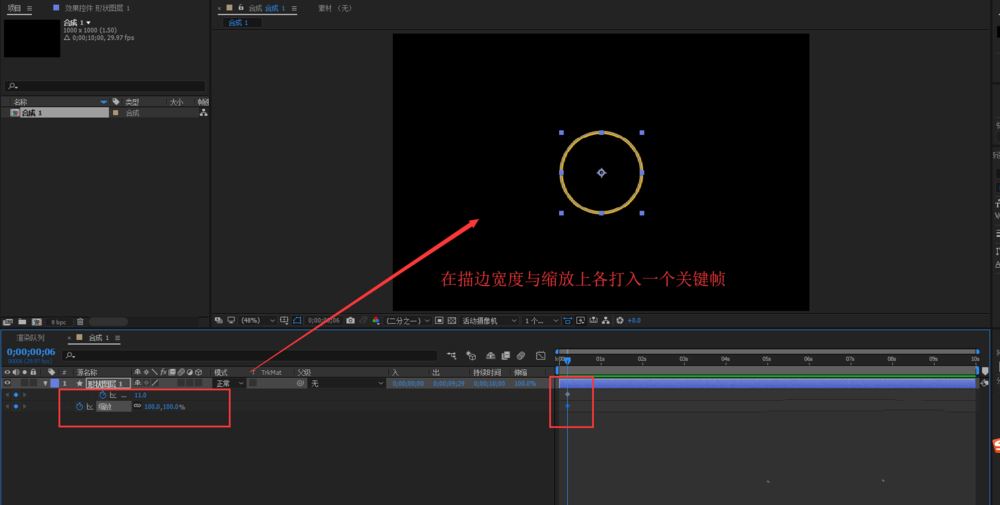Open the 1个... view layout dropdown
The height and width of the screenshot is (505, 1000).
coord(541,321)
